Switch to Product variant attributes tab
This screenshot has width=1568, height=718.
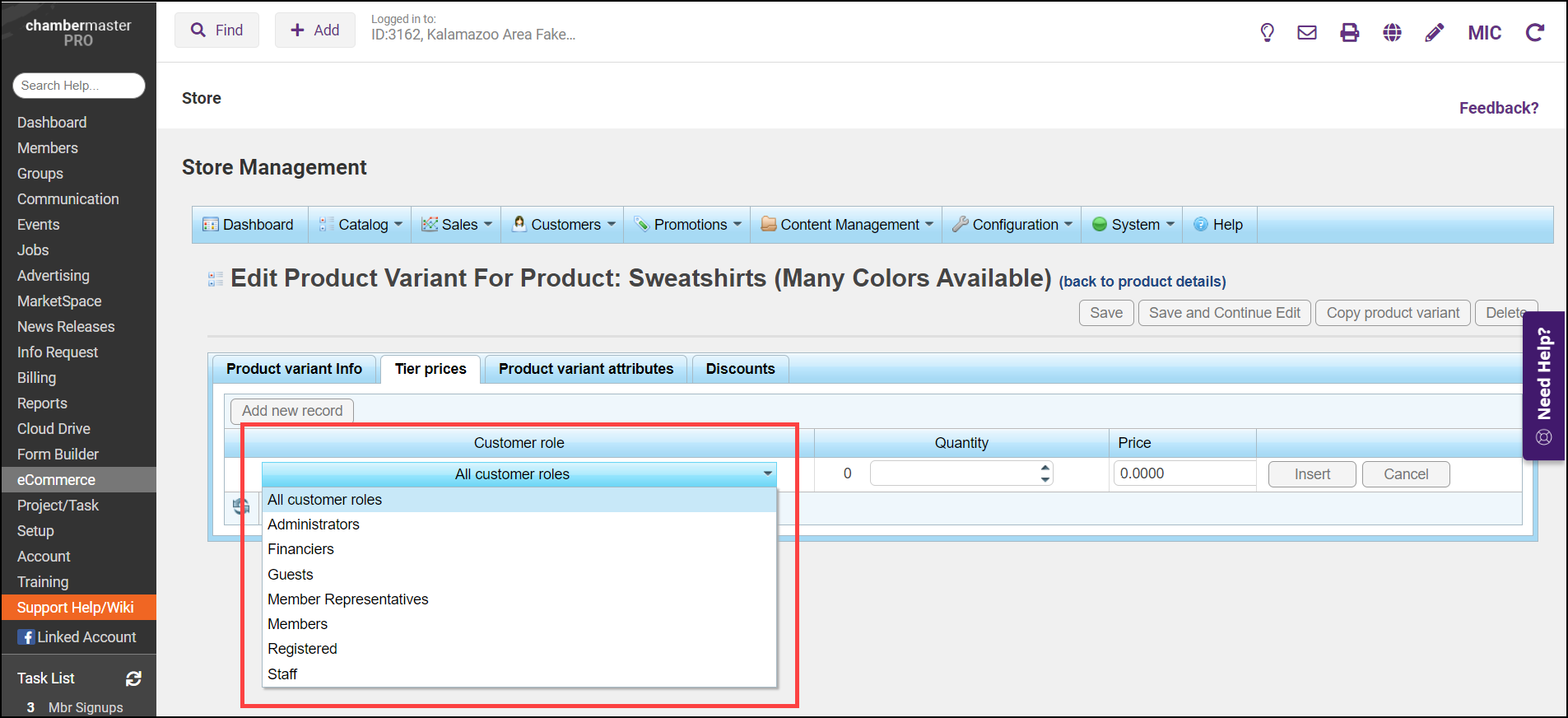point(585,369)
